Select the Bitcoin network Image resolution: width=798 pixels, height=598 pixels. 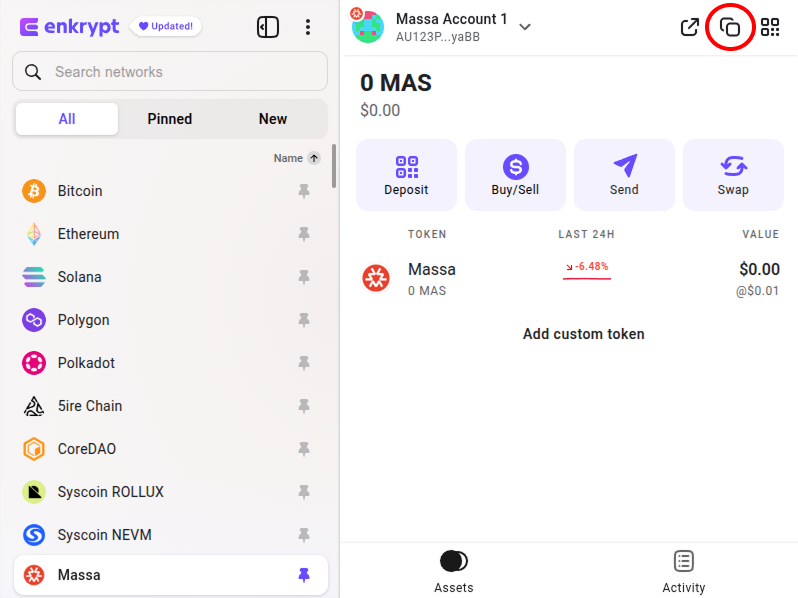pos(171,191)
